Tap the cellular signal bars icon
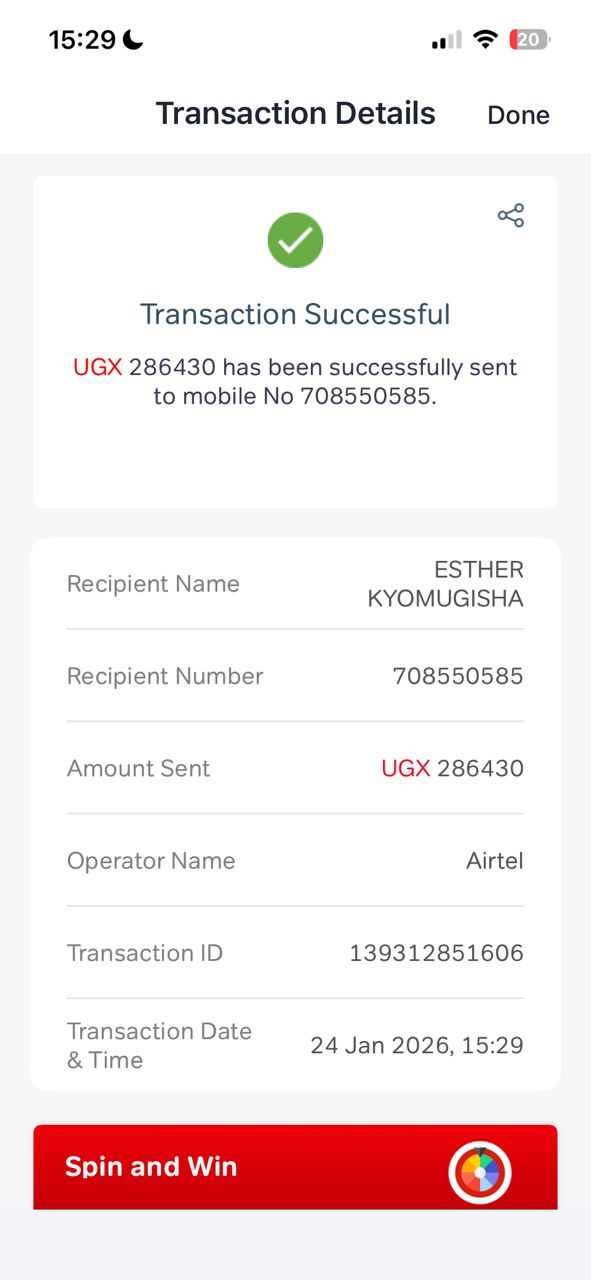Viewport: 591px width, 1280px height. 446,40
